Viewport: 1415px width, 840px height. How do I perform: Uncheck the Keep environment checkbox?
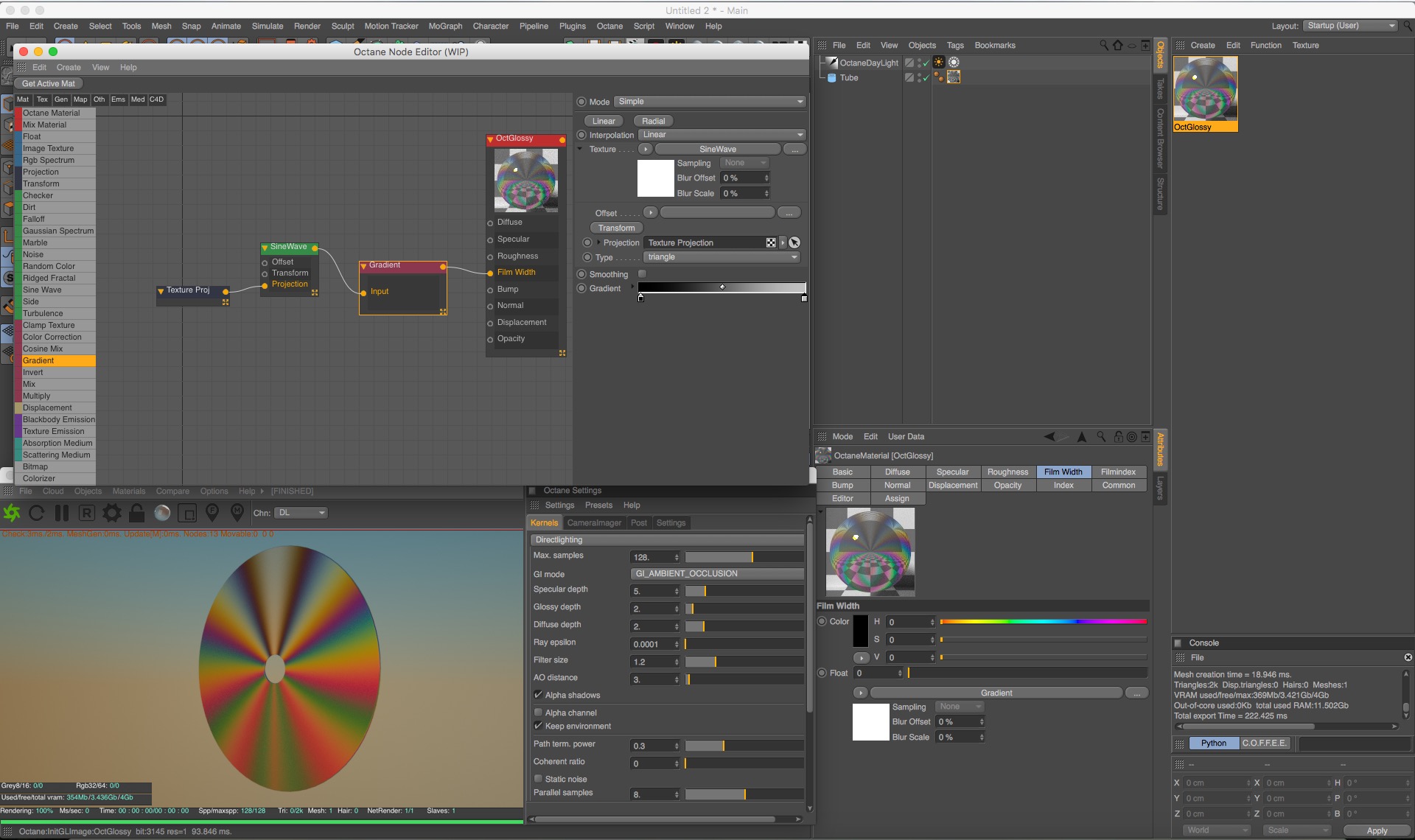tap(539, 726)
